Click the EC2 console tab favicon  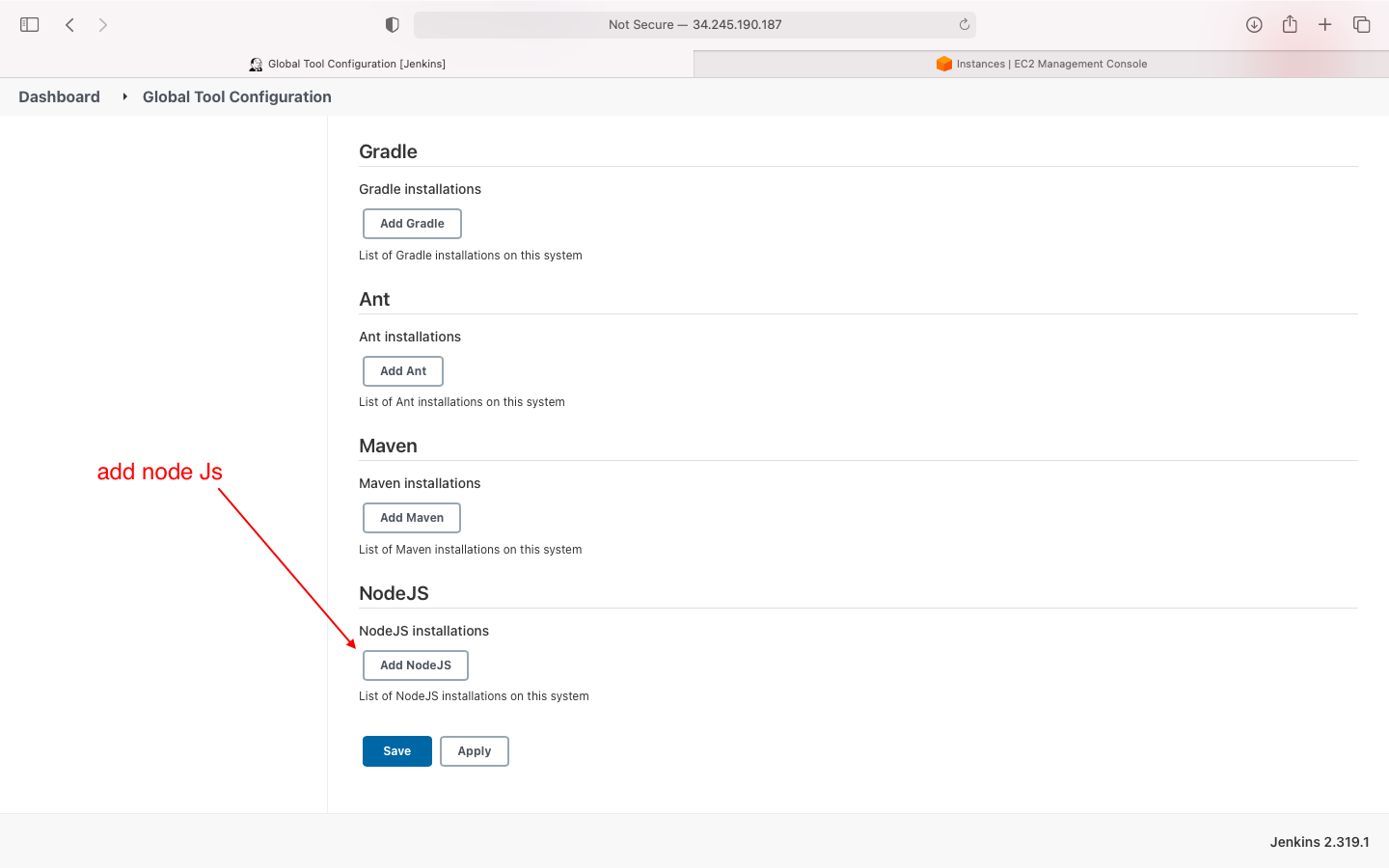click(x=944, y=64)
